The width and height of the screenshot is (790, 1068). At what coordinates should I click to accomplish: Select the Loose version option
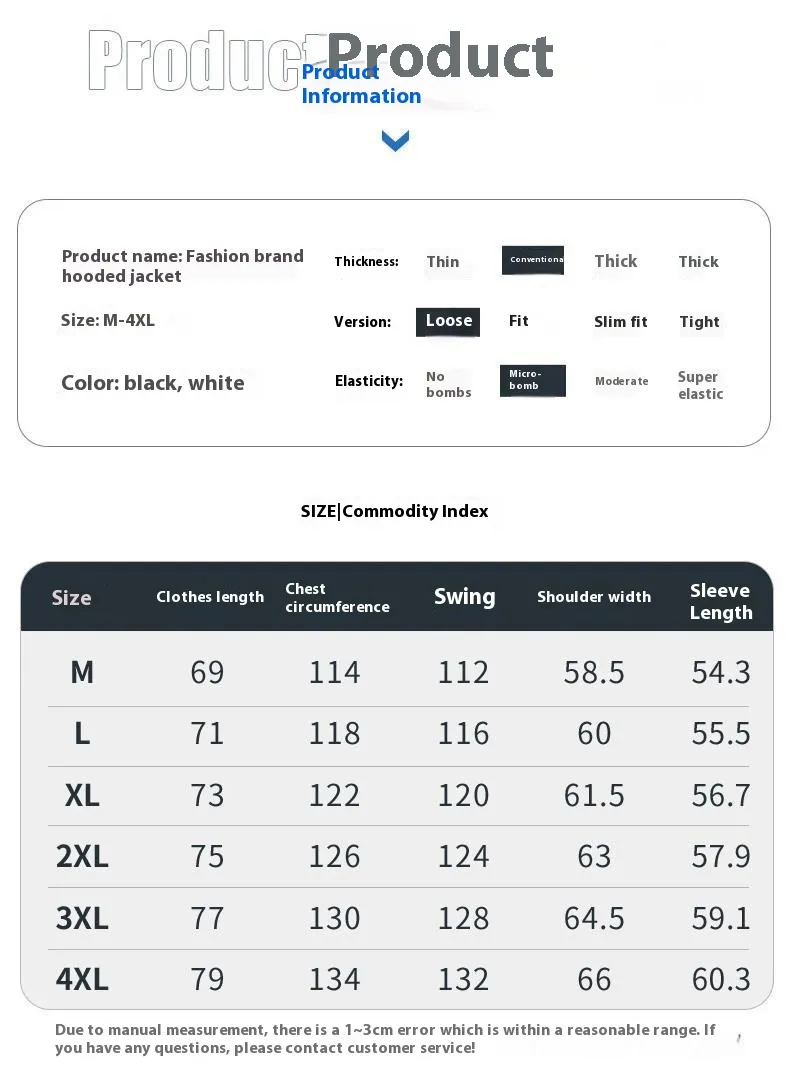click(x=447, y=321)
